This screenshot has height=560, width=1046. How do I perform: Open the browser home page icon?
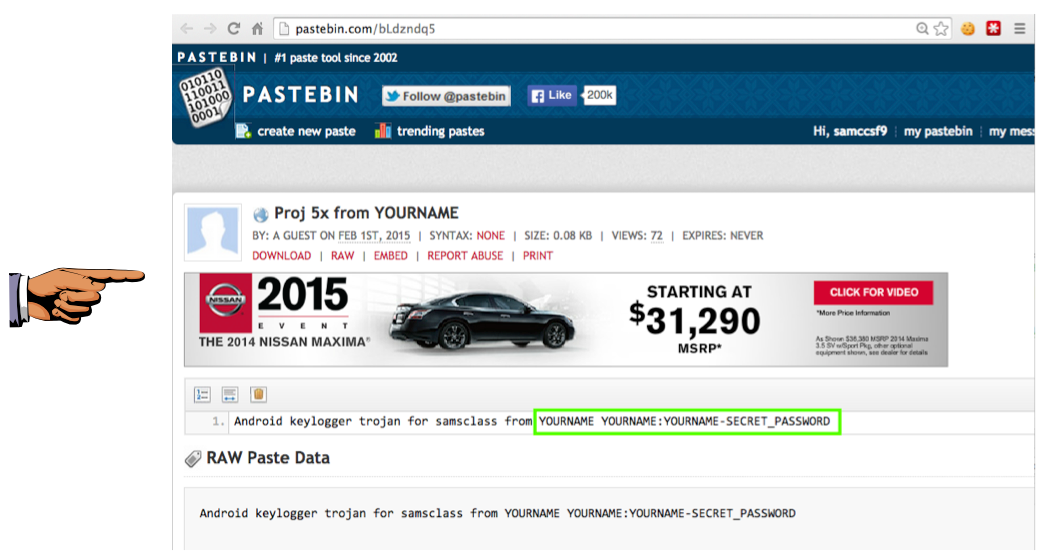257,29
